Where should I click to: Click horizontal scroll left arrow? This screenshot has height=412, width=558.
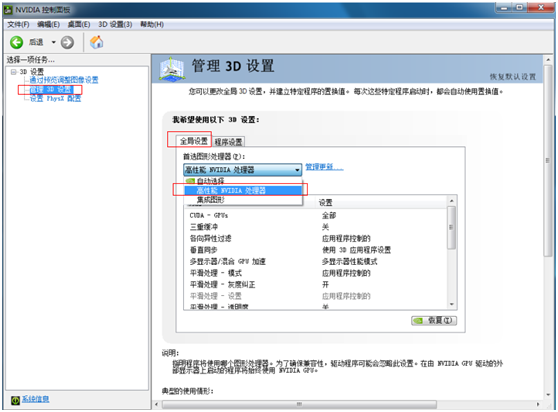[x=157, y=404]
